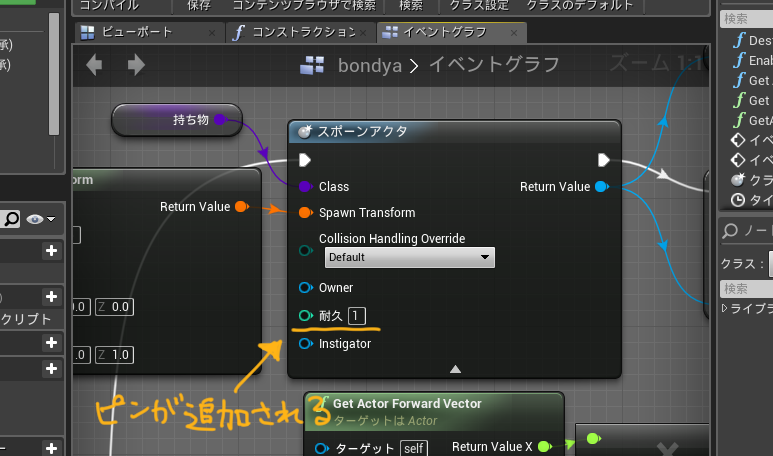Select the Des function entry in right list

point(752,40)
